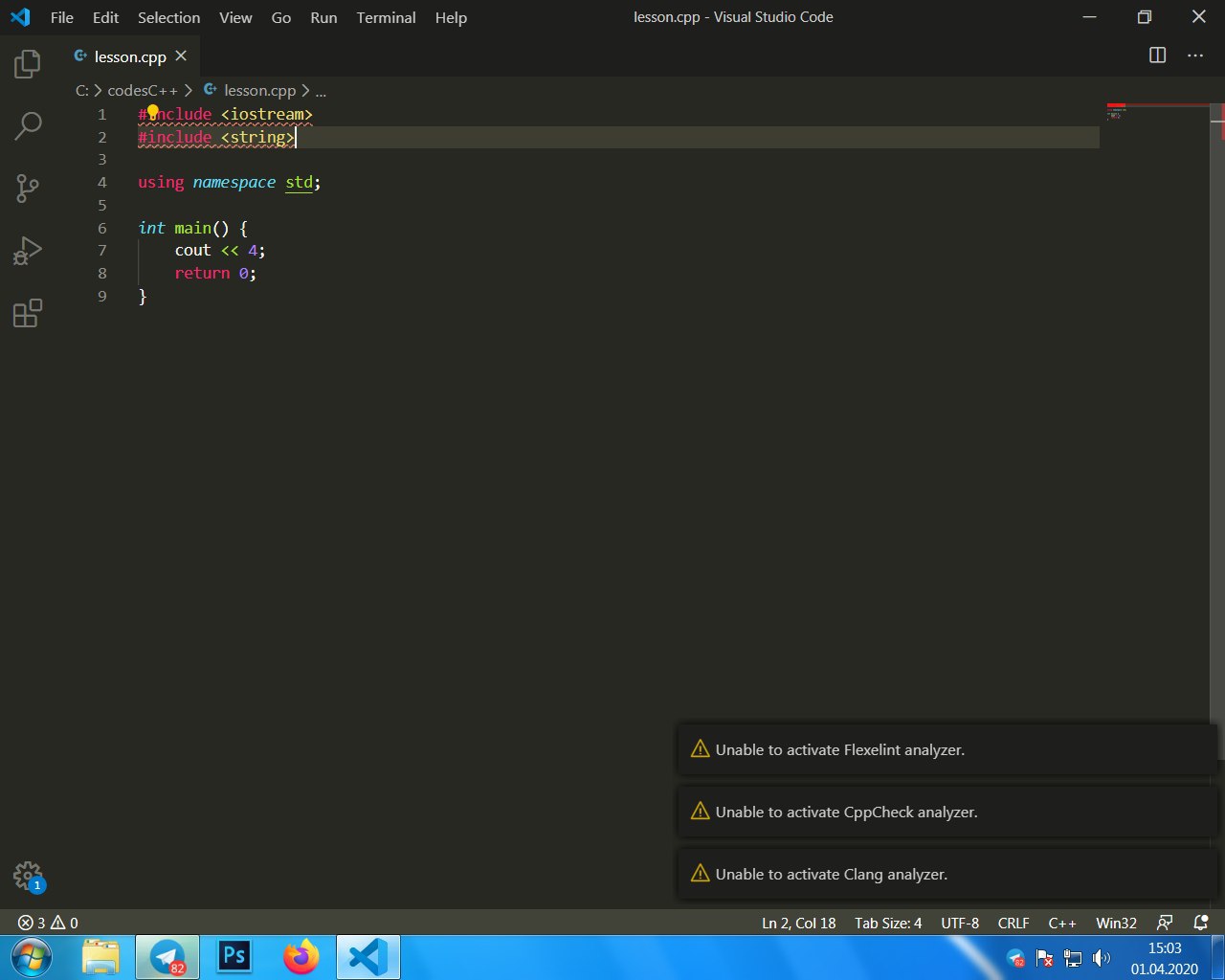Click the breadcrumb ellipsis symbol segment
The image size is (1225, 980).
coord(321,90)
